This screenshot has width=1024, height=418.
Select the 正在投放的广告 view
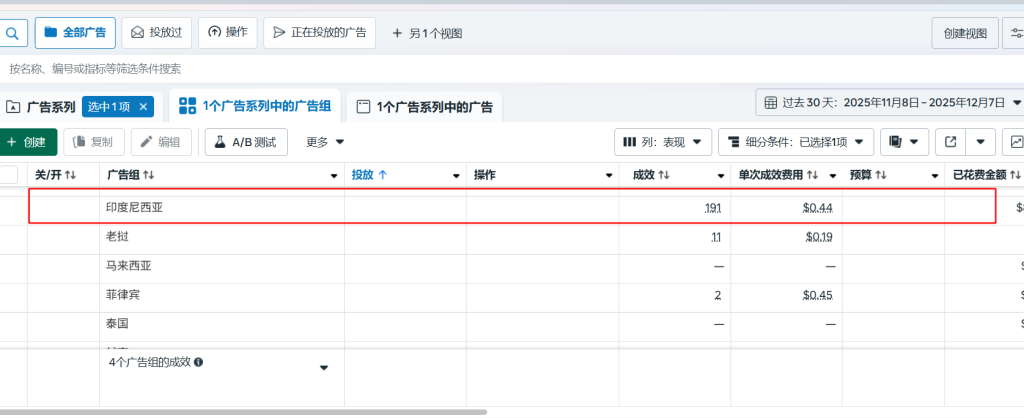319,33
